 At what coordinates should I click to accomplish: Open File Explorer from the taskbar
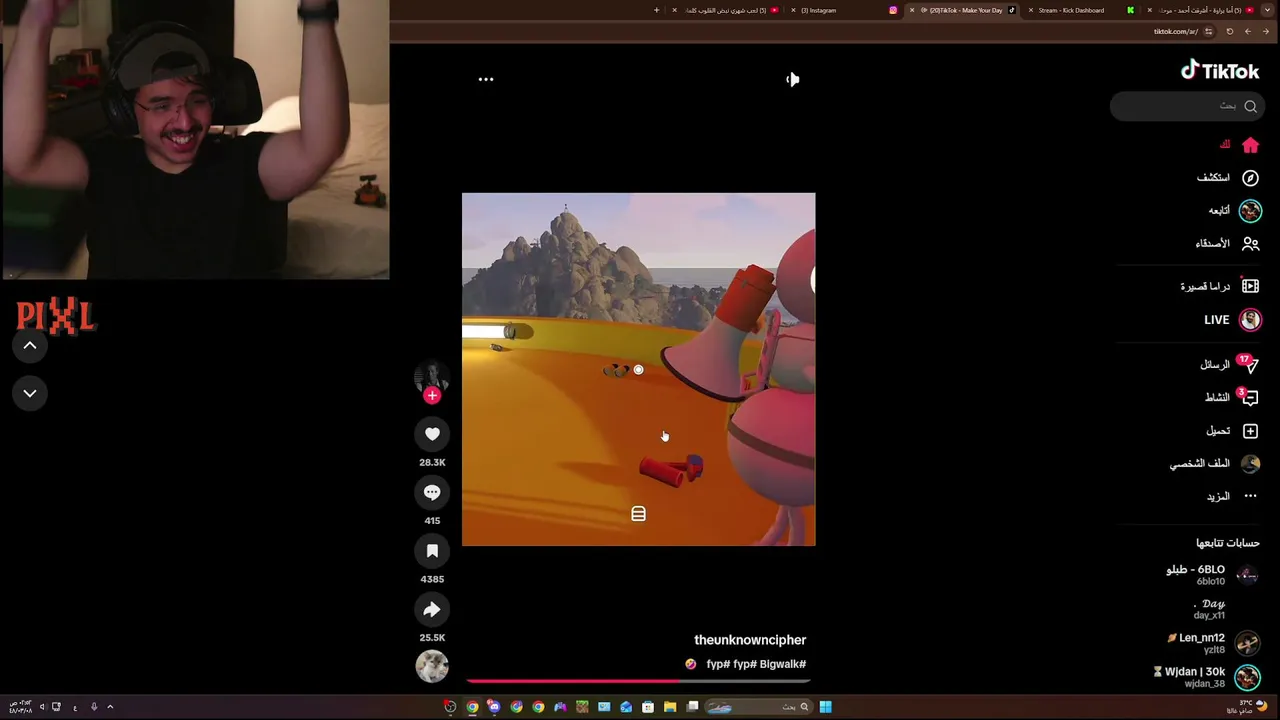pyautogui.click(x=670, y=707)
